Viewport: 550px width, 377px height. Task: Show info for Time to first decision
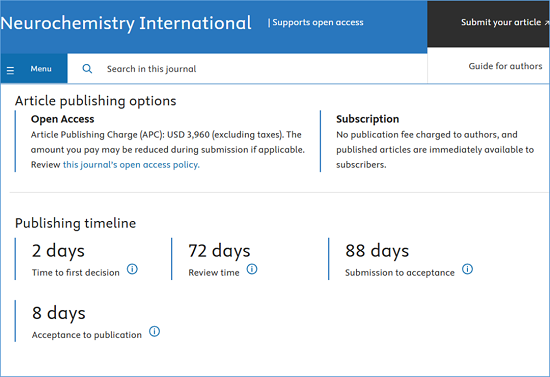click(x=132, y=269)
